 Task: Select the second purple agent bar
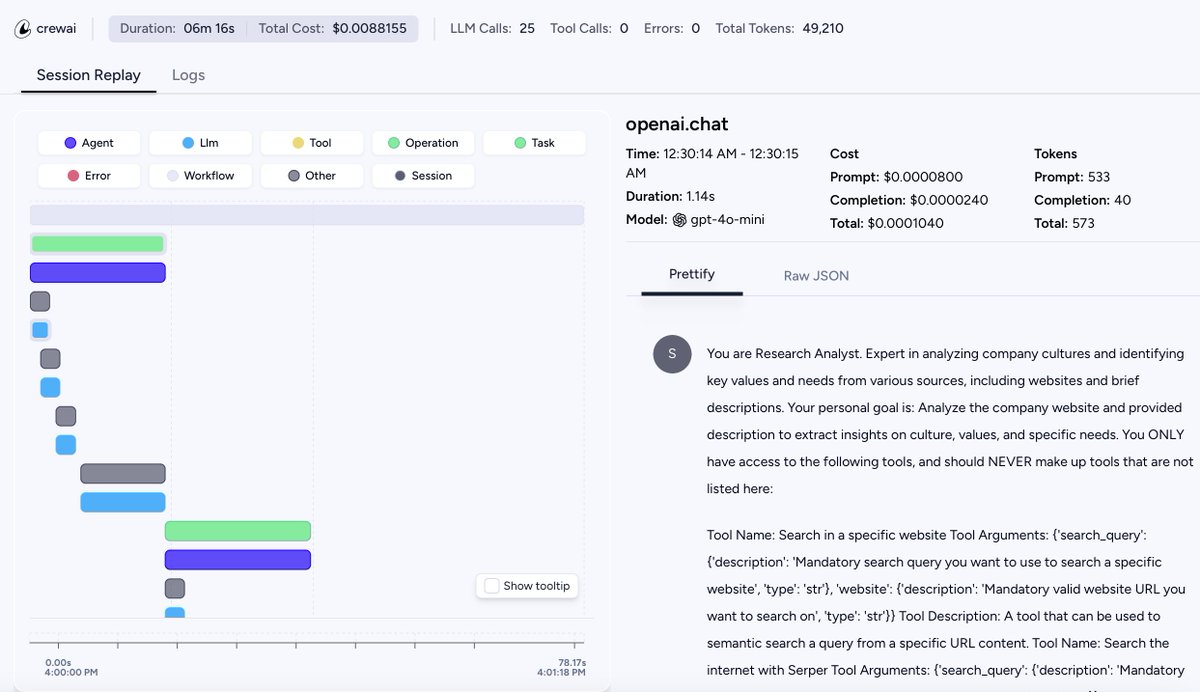(238, 559)
